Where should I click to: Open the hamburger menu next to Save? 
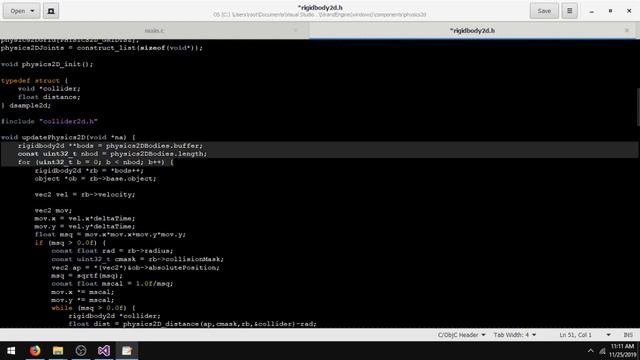tap(569, 11)
